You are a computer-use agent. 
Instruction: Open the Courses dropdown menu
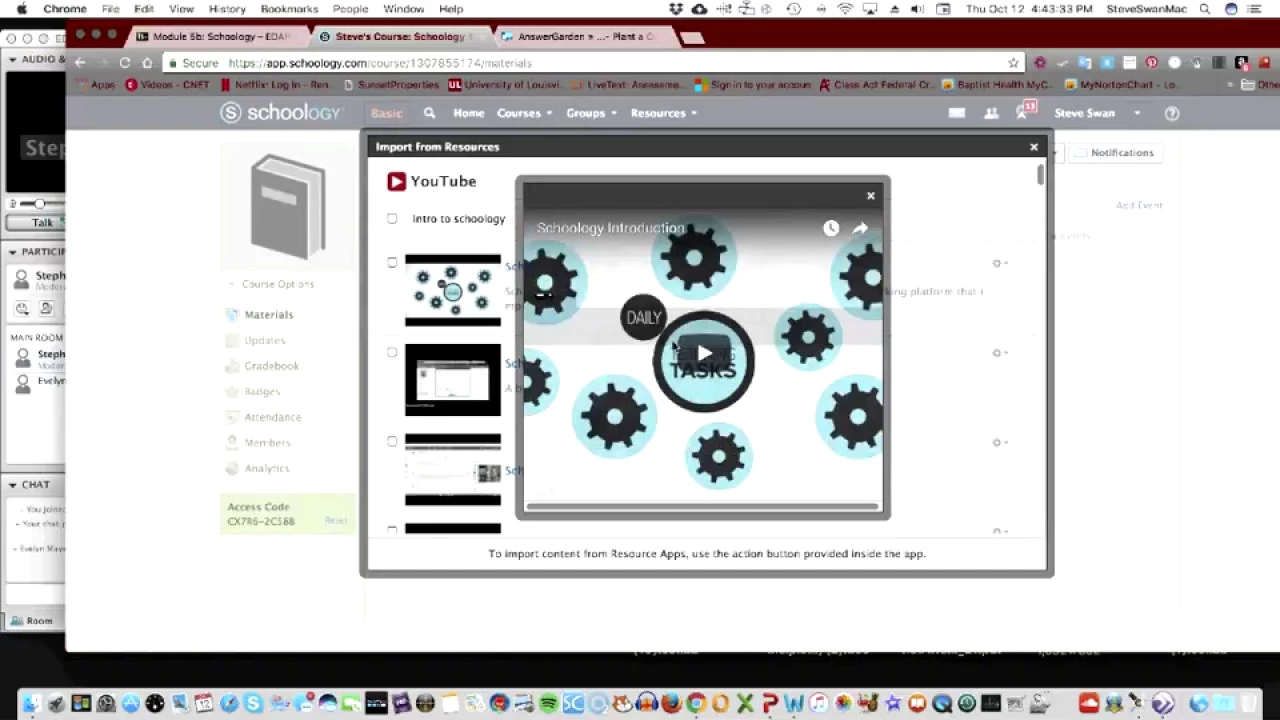click(x=524, y=113)
